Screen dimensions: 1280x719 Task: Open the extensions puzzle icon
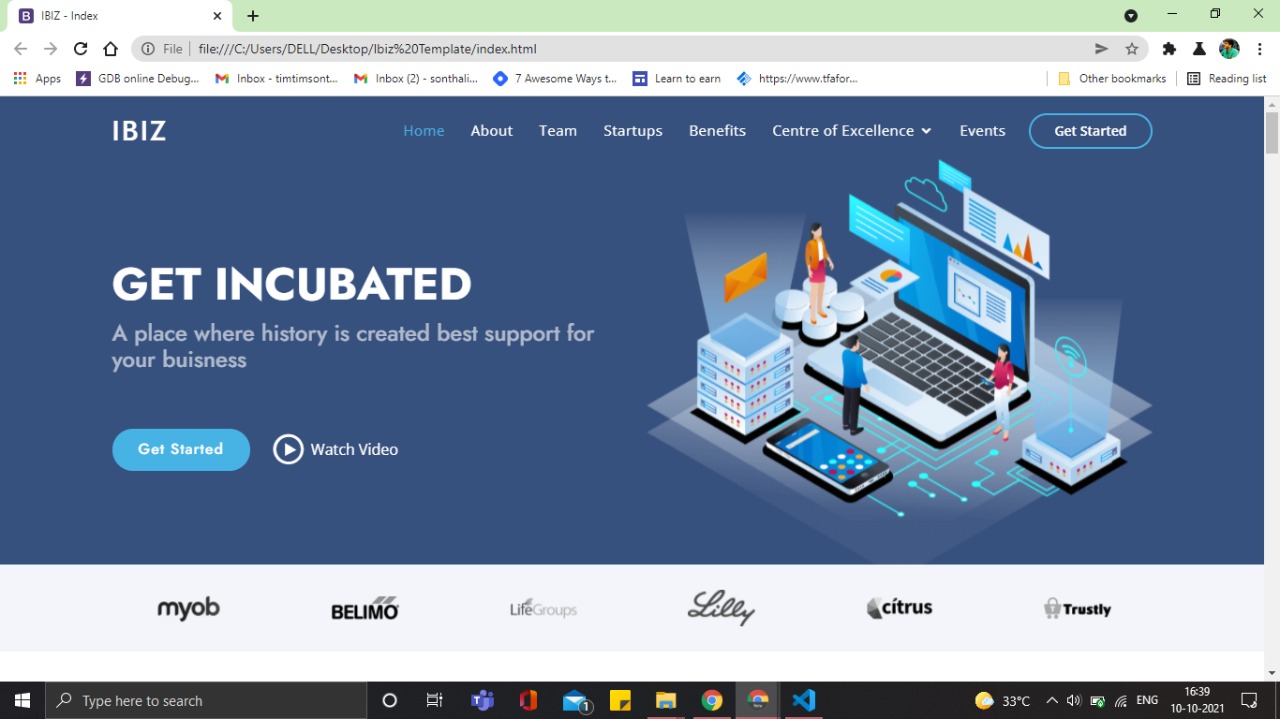coord(1169,48)
